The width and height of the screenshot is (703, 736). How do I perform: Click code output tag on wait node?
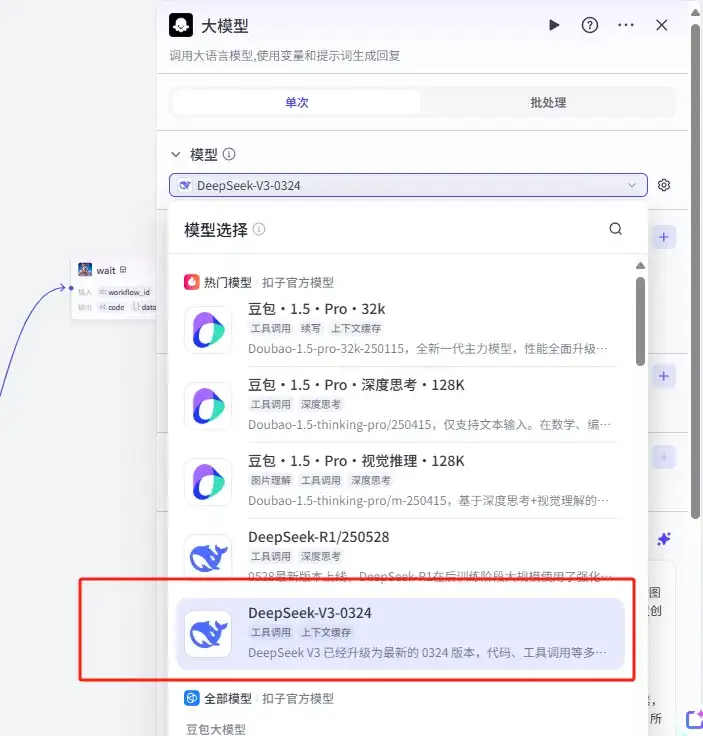tap(112, 307)
